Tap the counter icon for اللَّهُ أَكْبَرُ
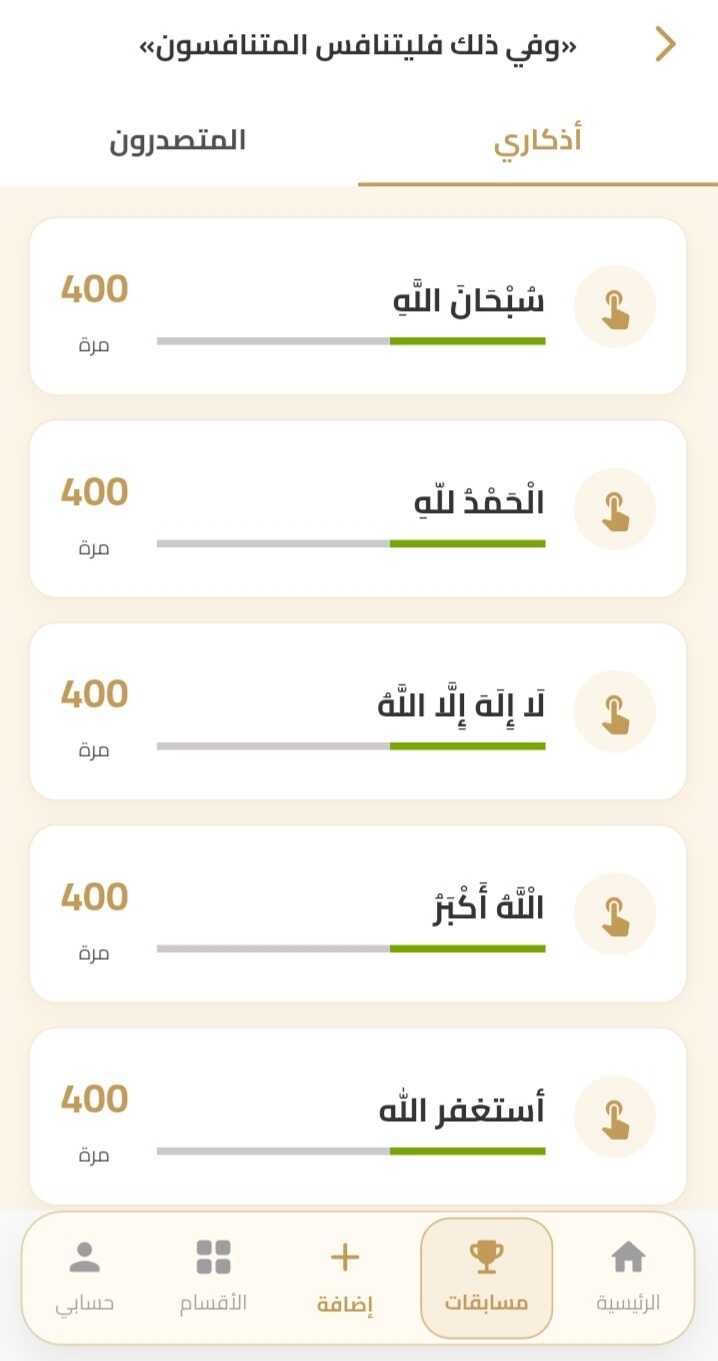The image size is (718, 1361). click(614, 914)
